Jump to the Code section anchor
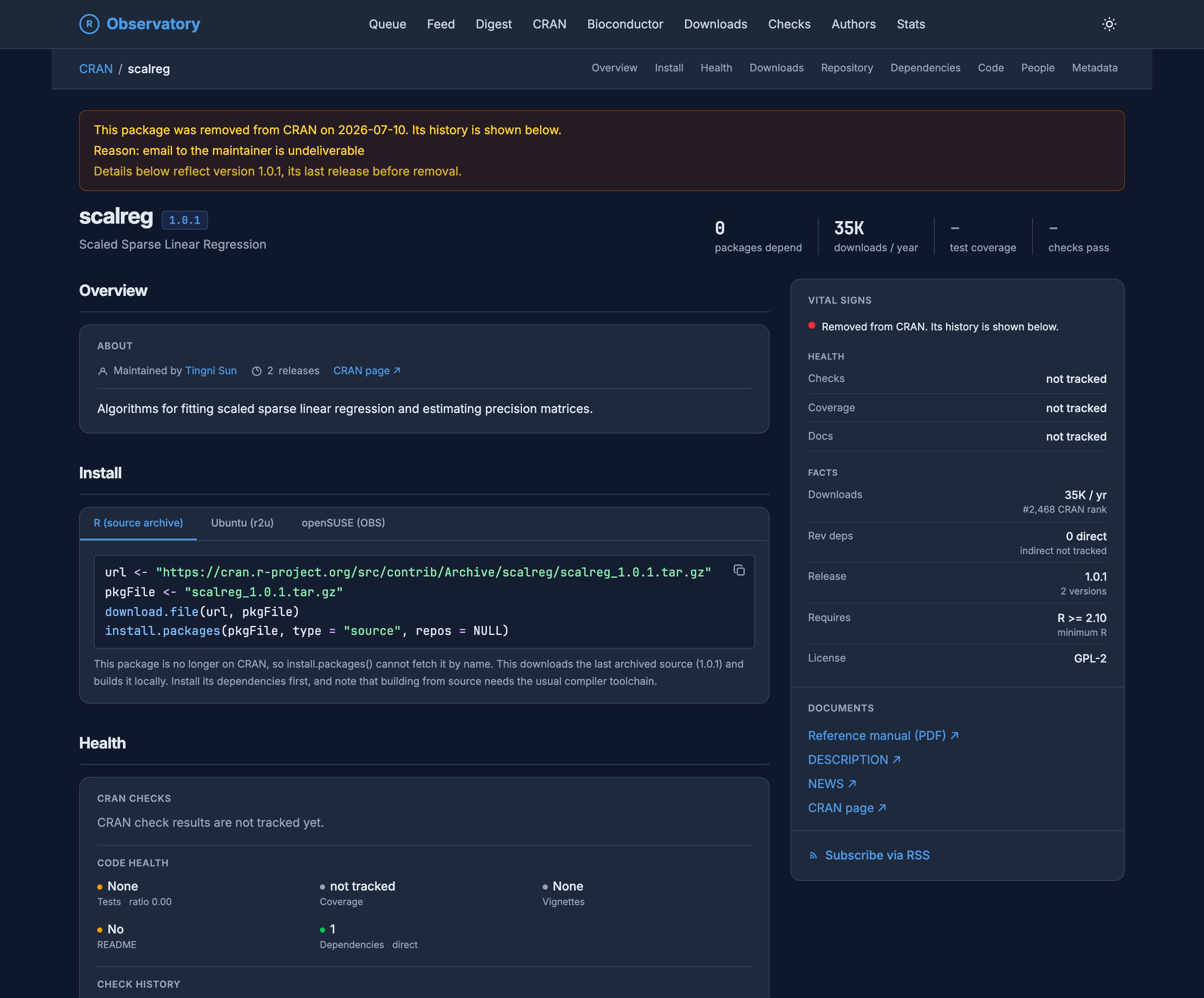 pyautogui.click(x=991, y=68)
